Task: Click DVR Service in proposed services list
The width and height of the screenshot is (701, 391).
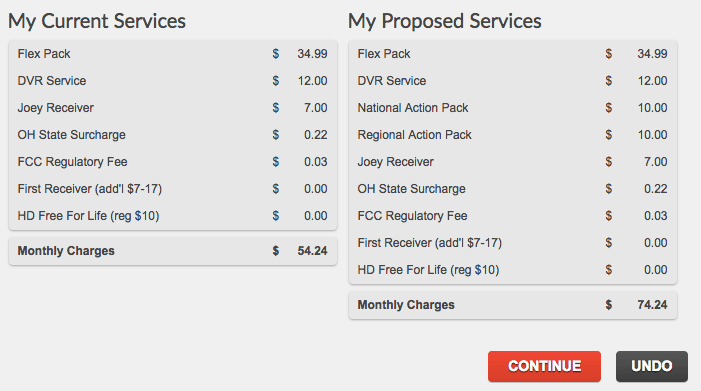Action: (392, 81)
